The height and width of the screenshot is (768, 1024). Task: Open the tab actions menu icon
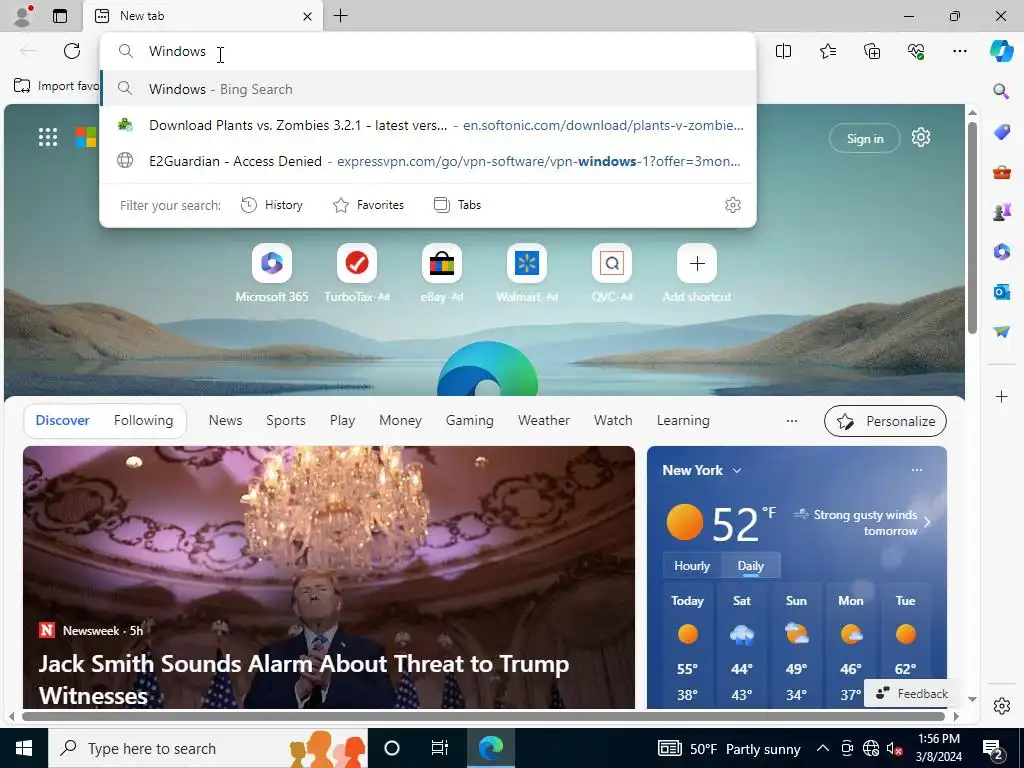pos(60,16)
